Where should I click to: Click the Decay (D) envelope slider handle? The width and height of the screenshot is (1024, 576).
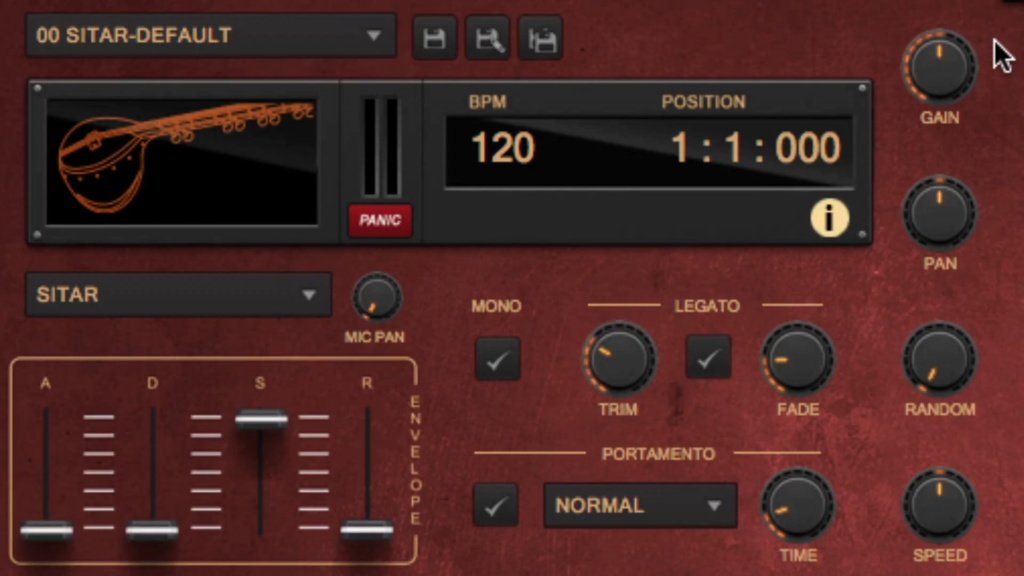pos(152,530)
